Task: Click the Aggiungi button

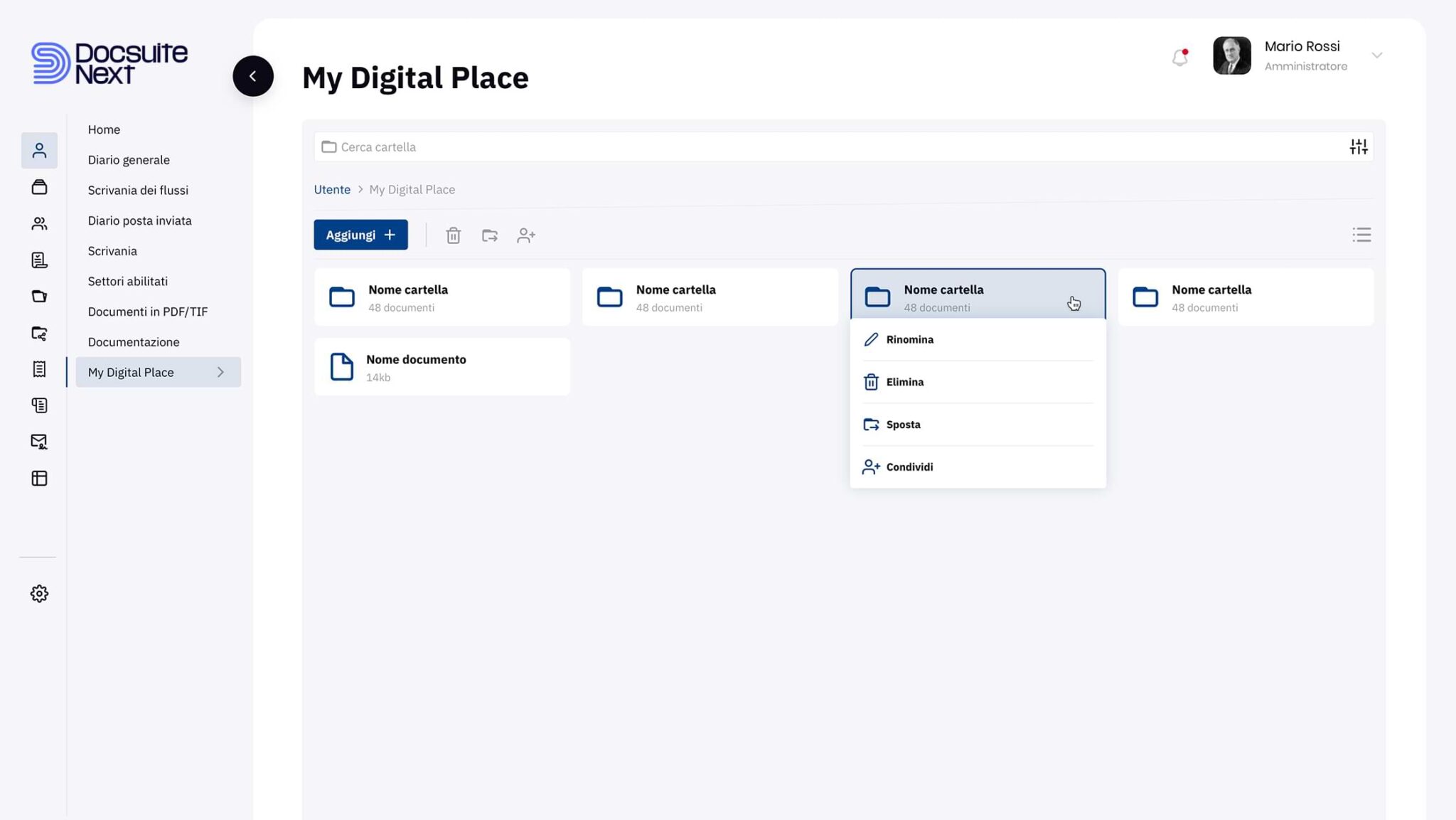Action: (x=360, y=235)
